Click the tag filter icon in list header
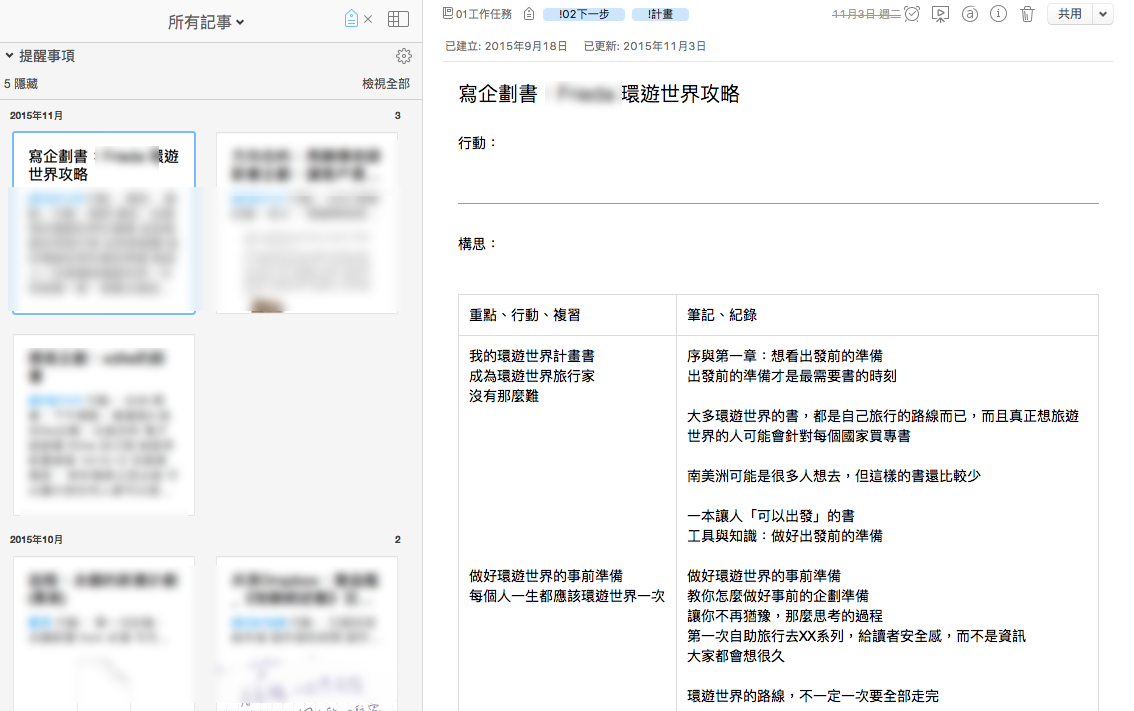The image size is (1134, 711). pos(351,19)
